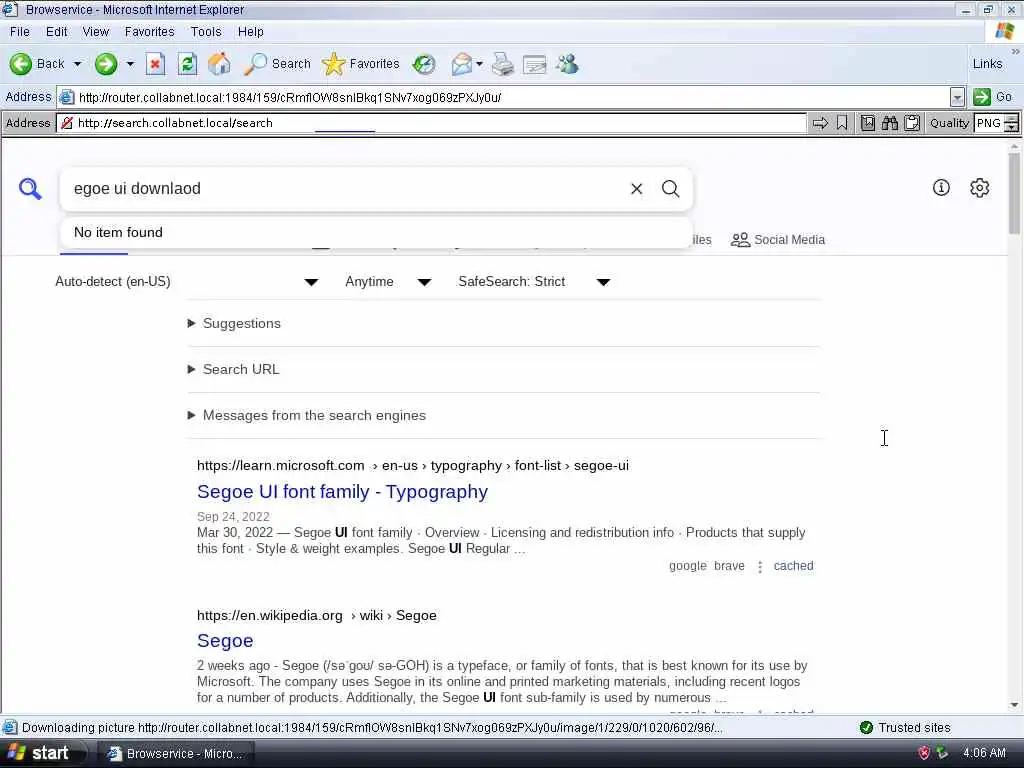Open the Tools menu
The height and width of the screenshot is (768, 1024).
coord(206,31)
